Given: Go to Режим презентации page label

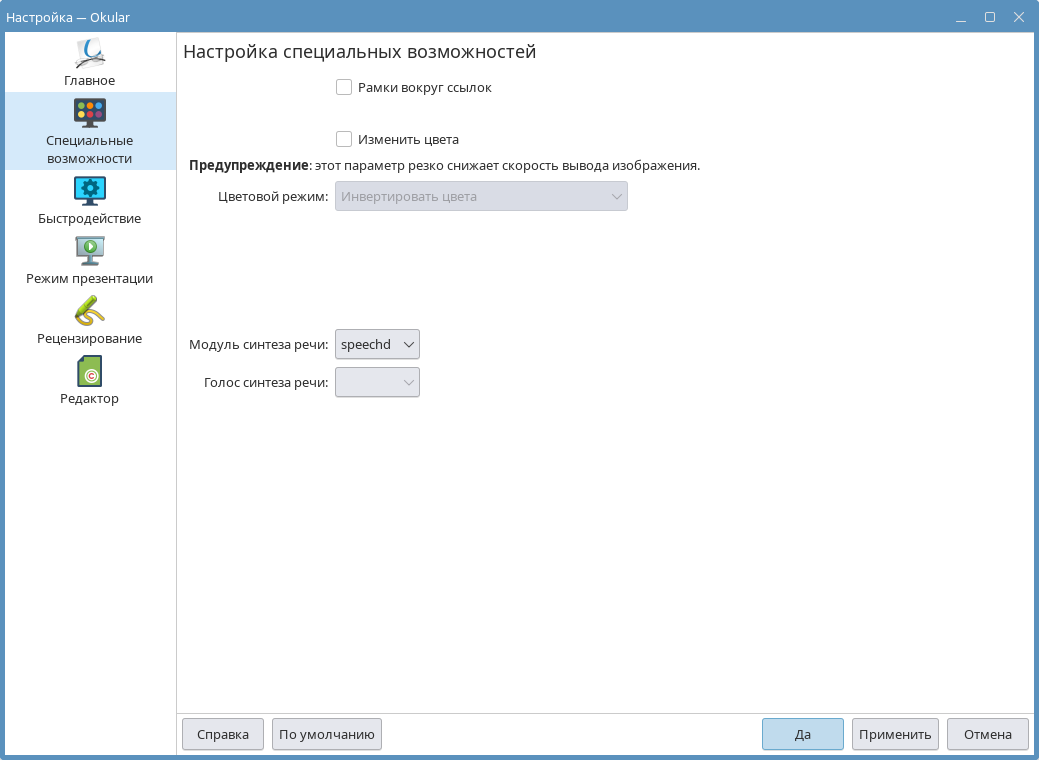Looking at the screenshot, I should coord(90,278).
